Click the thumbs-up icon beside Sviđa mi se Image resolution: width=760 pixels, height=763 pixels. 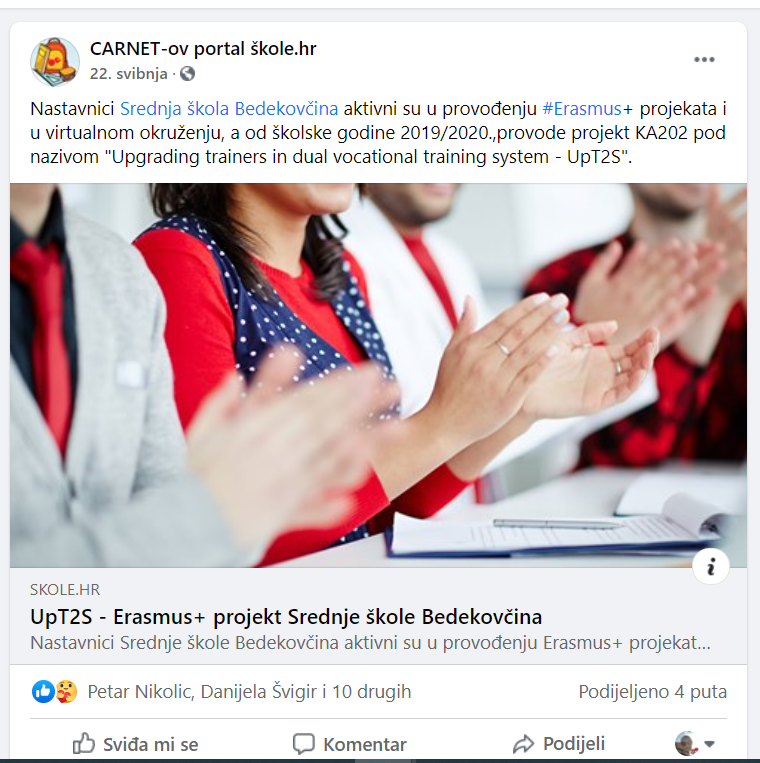tap(84, 744)
